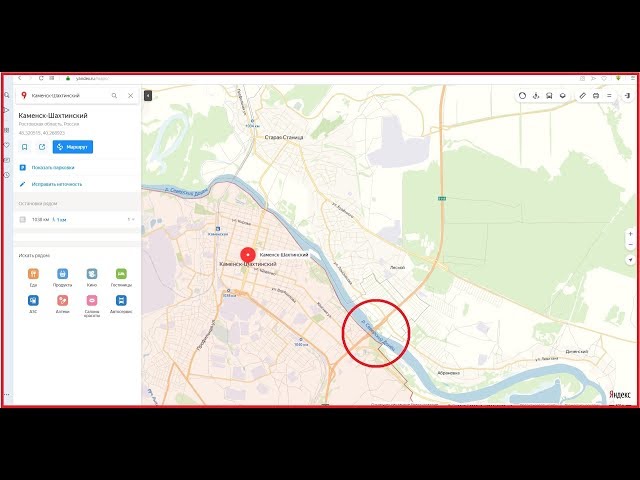The image size is (640, 480).
Task: Click the search magnifier in the search box
Action: (x=114, y=96)
